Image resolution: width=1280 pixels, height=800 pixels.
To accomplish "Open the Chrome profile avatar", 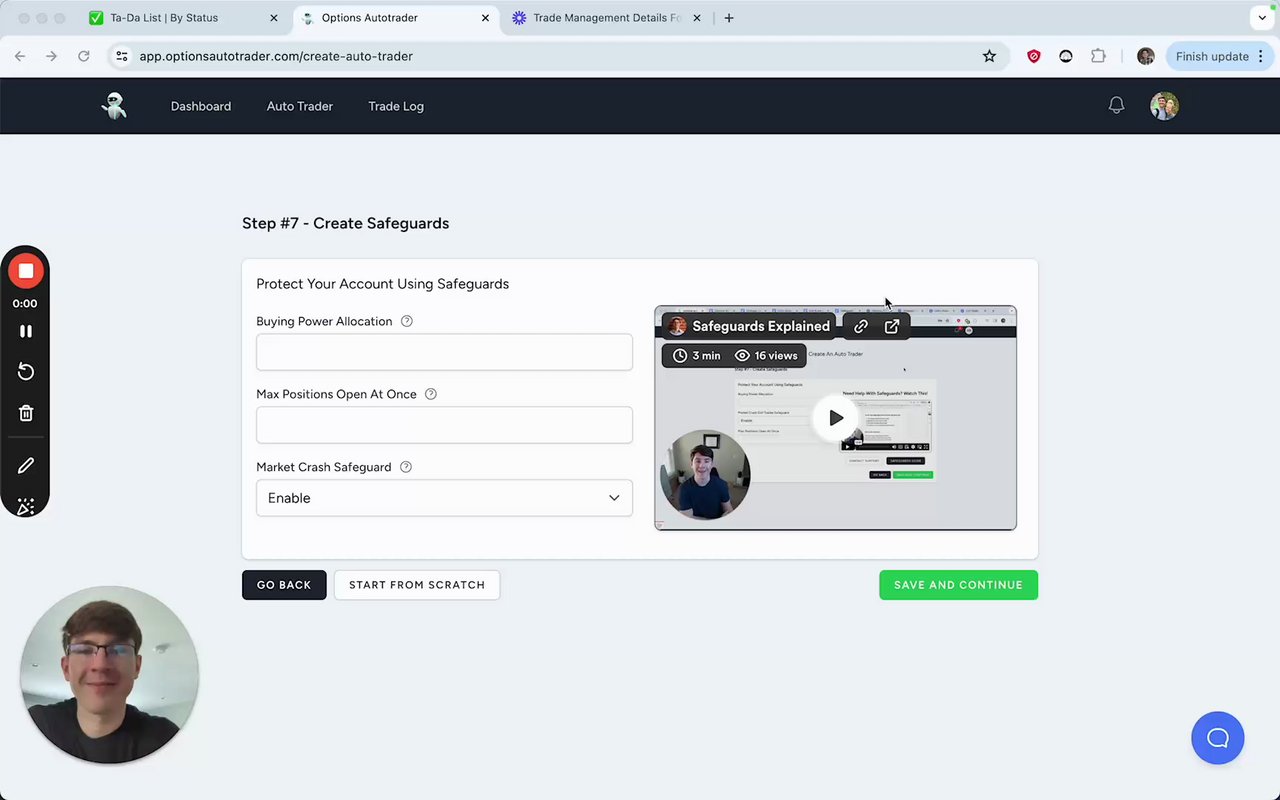I will click(1146, 56).
